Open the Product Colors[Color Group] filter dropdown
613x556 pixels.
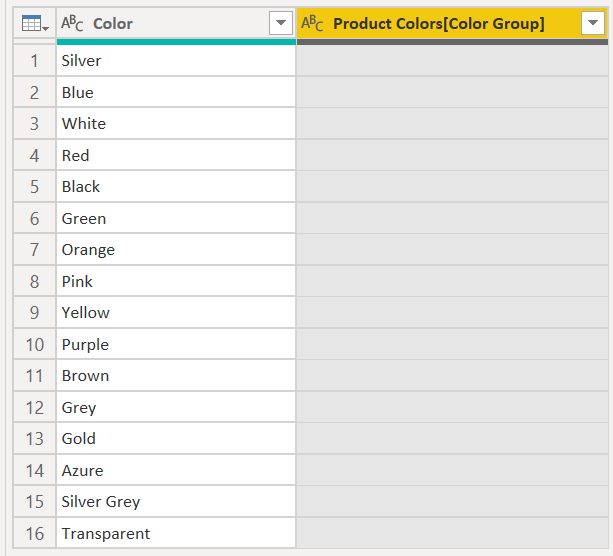tap(591, 23)
